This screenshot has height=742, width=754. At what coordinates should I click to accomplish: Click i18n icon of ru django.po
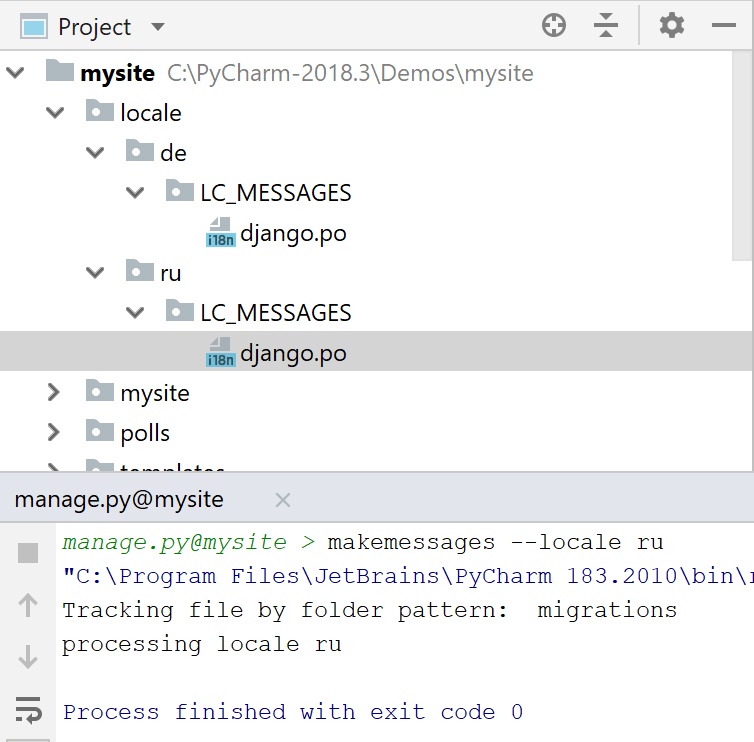pos(221,352)
